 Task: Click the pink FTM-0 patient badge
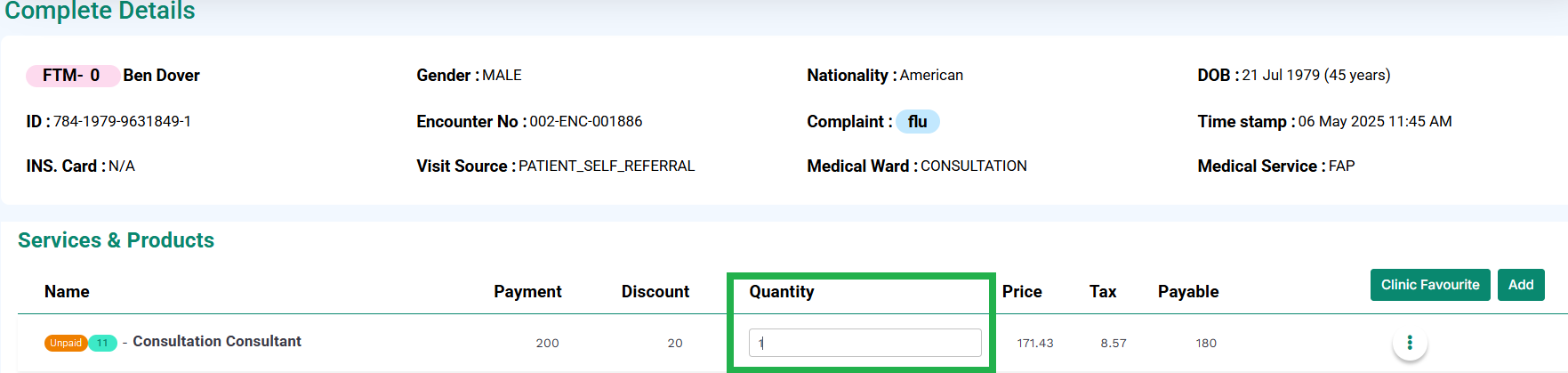tap(72, 76)
